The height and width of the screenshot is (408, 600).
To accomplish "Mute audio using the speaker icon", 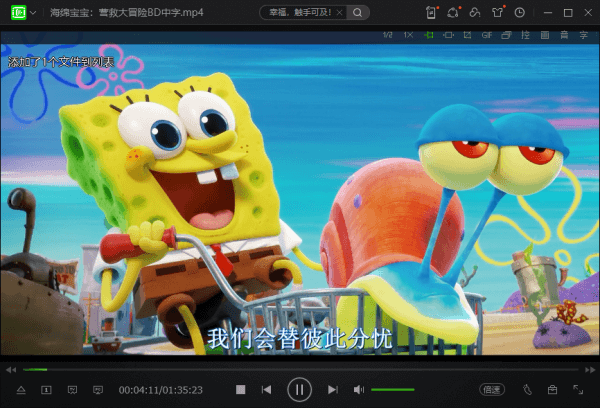I will [359, 390].
